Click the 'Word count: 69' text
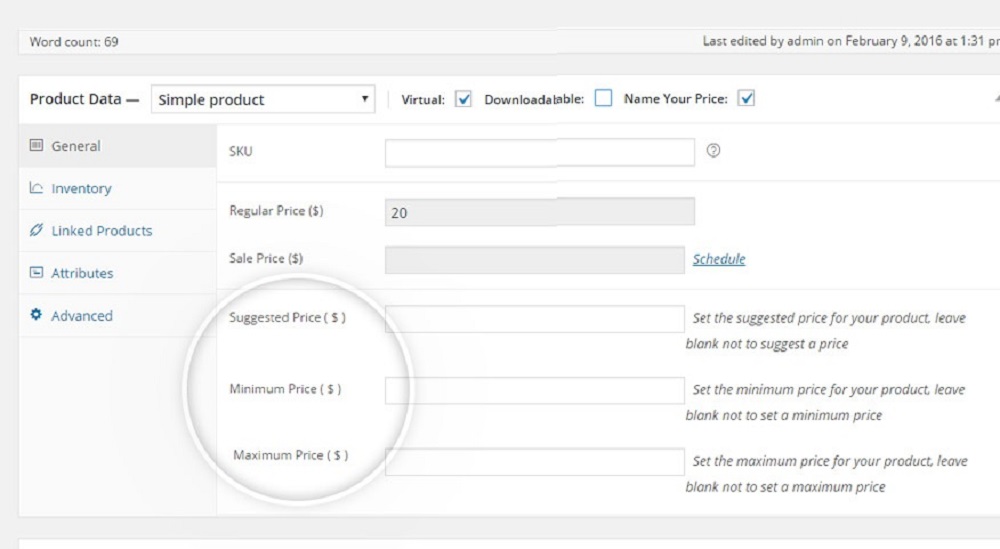 pos(74,42)
